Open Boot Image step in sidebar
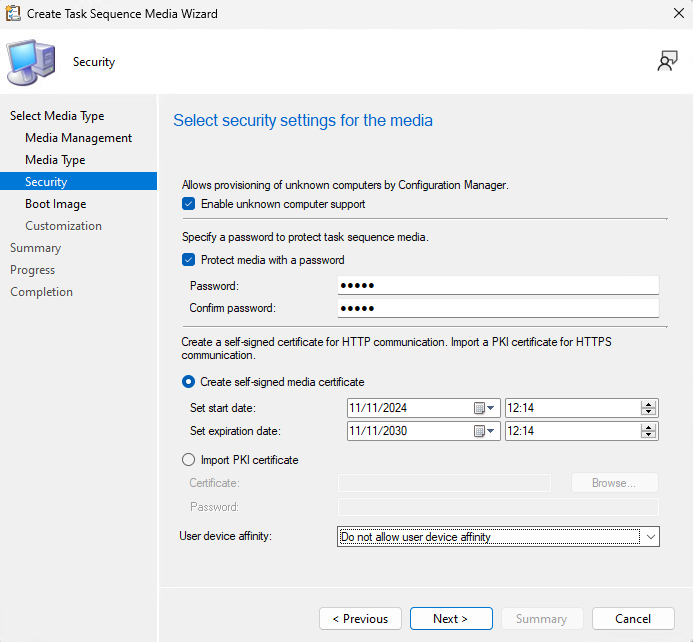 pos(55,204)
